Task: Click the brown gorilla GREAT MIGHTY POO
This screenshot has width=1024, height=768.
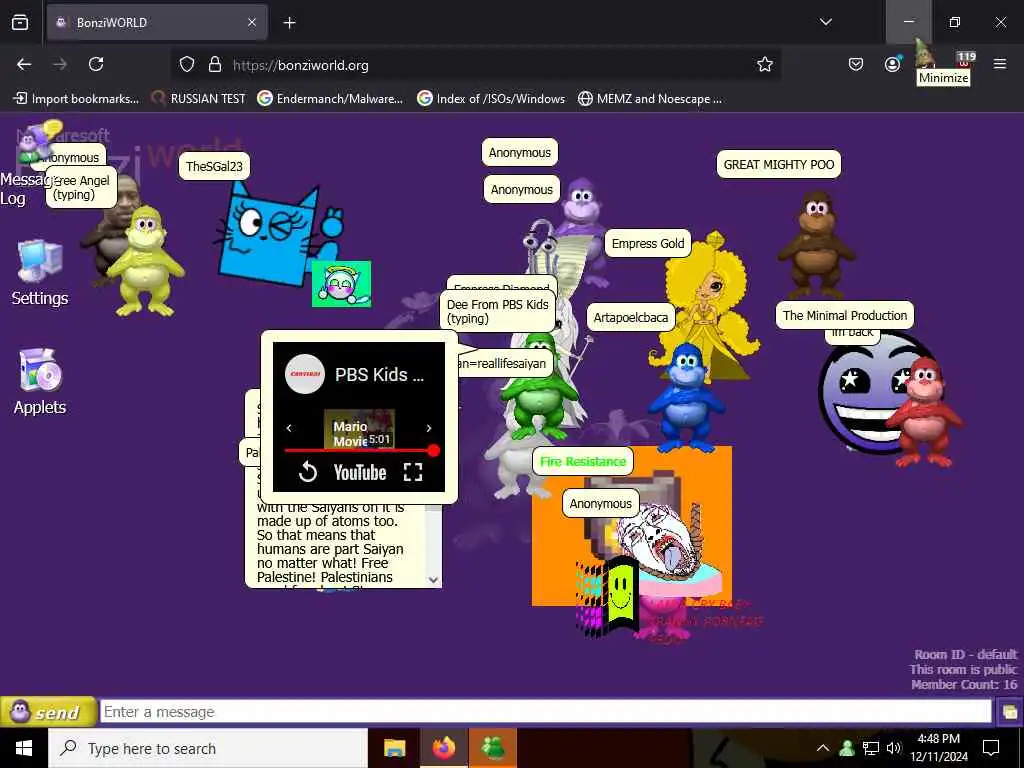Action: coord(815,245)
